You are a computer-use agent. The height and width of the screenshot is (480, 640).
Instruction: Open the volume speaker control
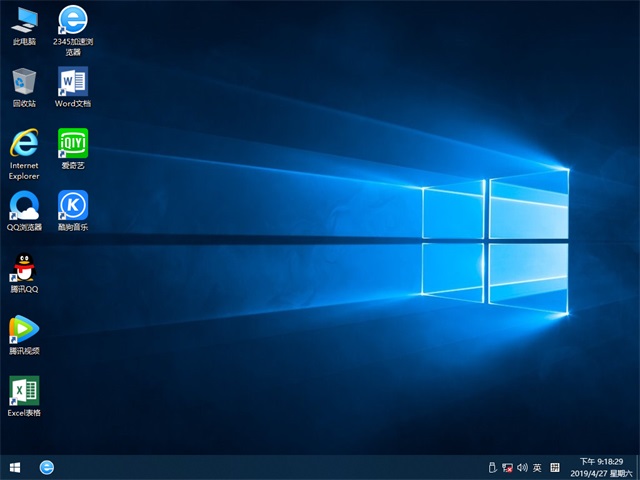[x=522, y=467]
